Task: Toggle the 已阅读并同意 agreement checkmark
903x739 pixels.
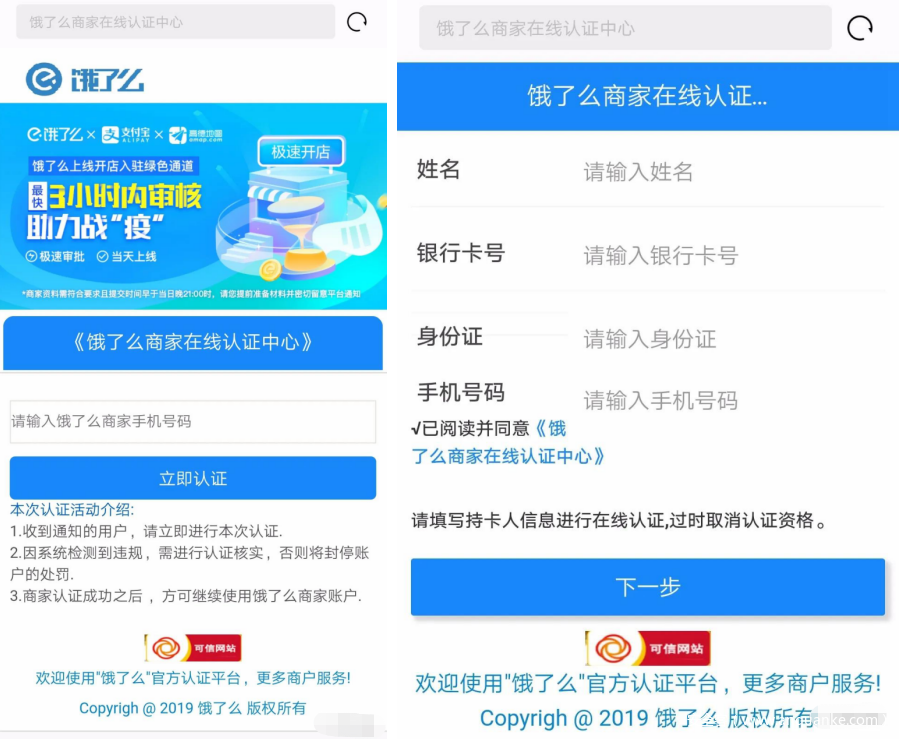Action: (x=416, y=429)
